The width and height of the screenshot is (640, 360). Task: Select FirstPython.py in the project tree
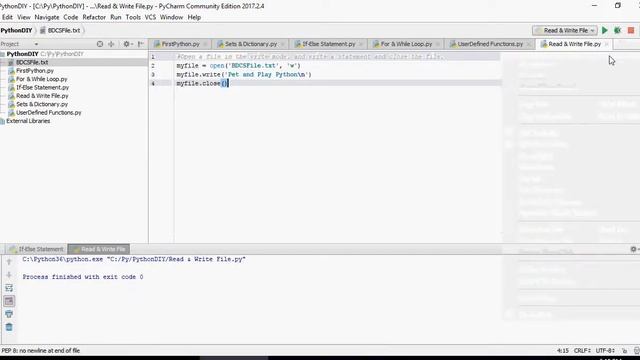pyautogui.click(x=35, y=71)
